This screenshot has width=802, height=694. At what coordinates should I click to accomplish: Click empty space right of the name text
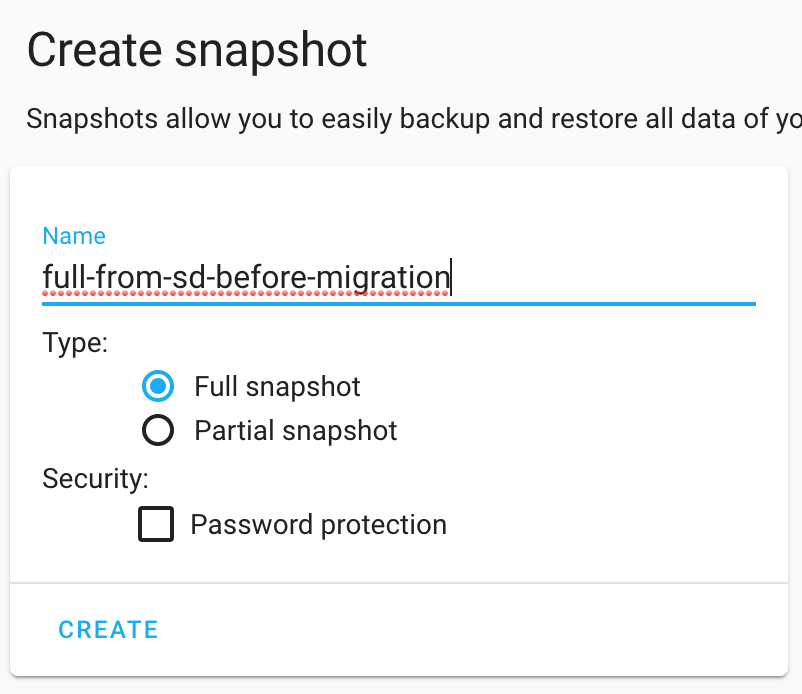click(600, 275)
